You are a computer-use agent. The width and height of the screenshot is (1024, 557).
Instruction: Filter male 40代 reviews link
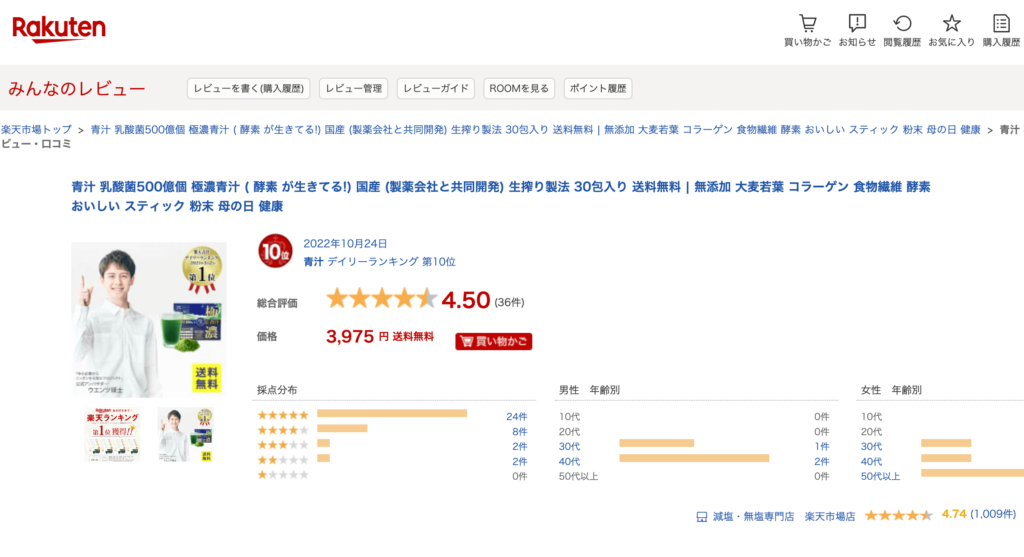click(x=569, y=462)
